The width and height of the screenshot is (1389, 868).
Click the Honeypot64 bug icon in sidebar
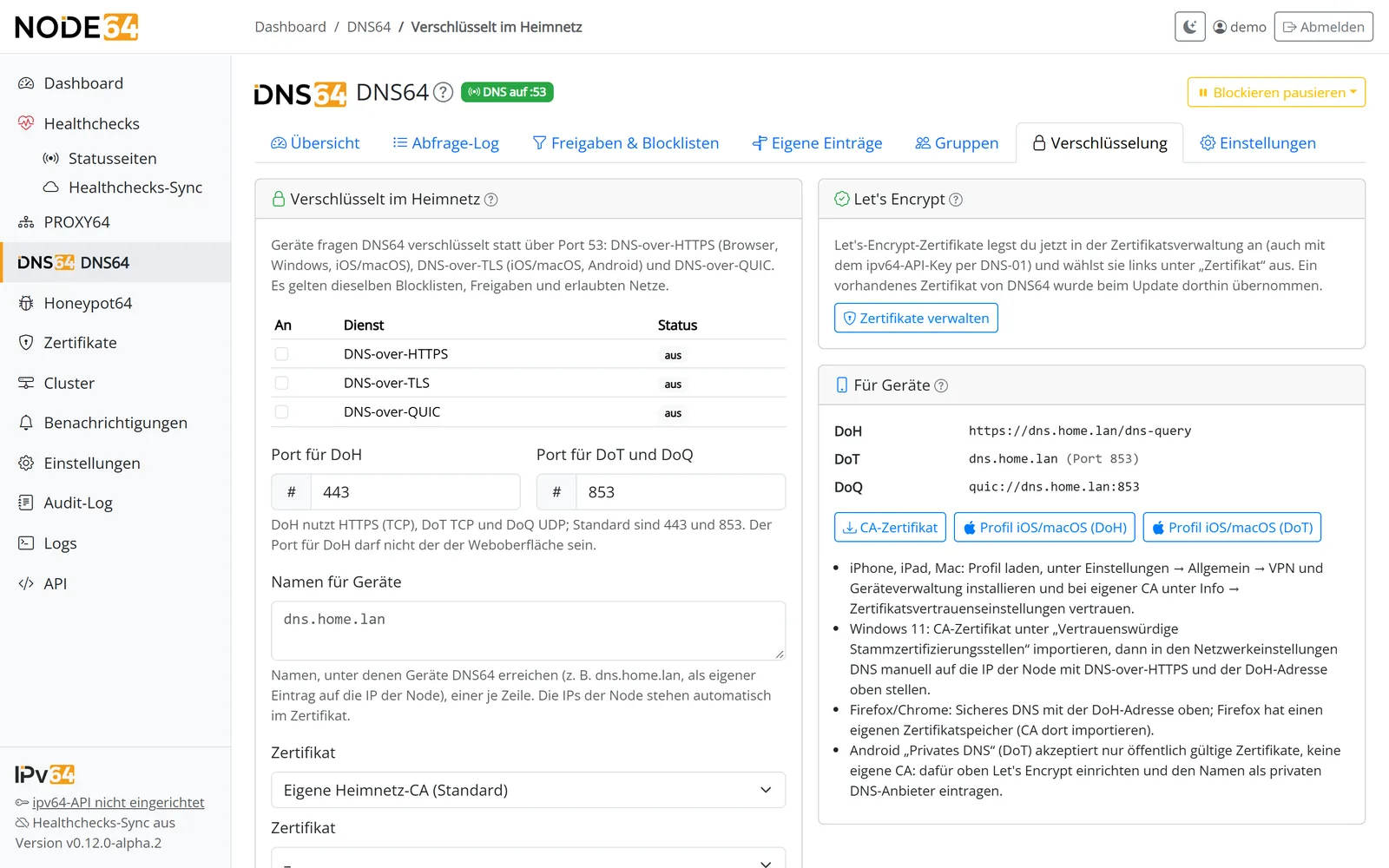pos(26,303)
